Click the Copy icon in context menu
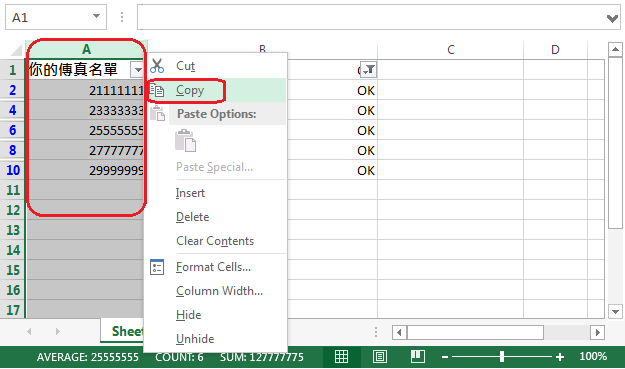 (157, 91)
